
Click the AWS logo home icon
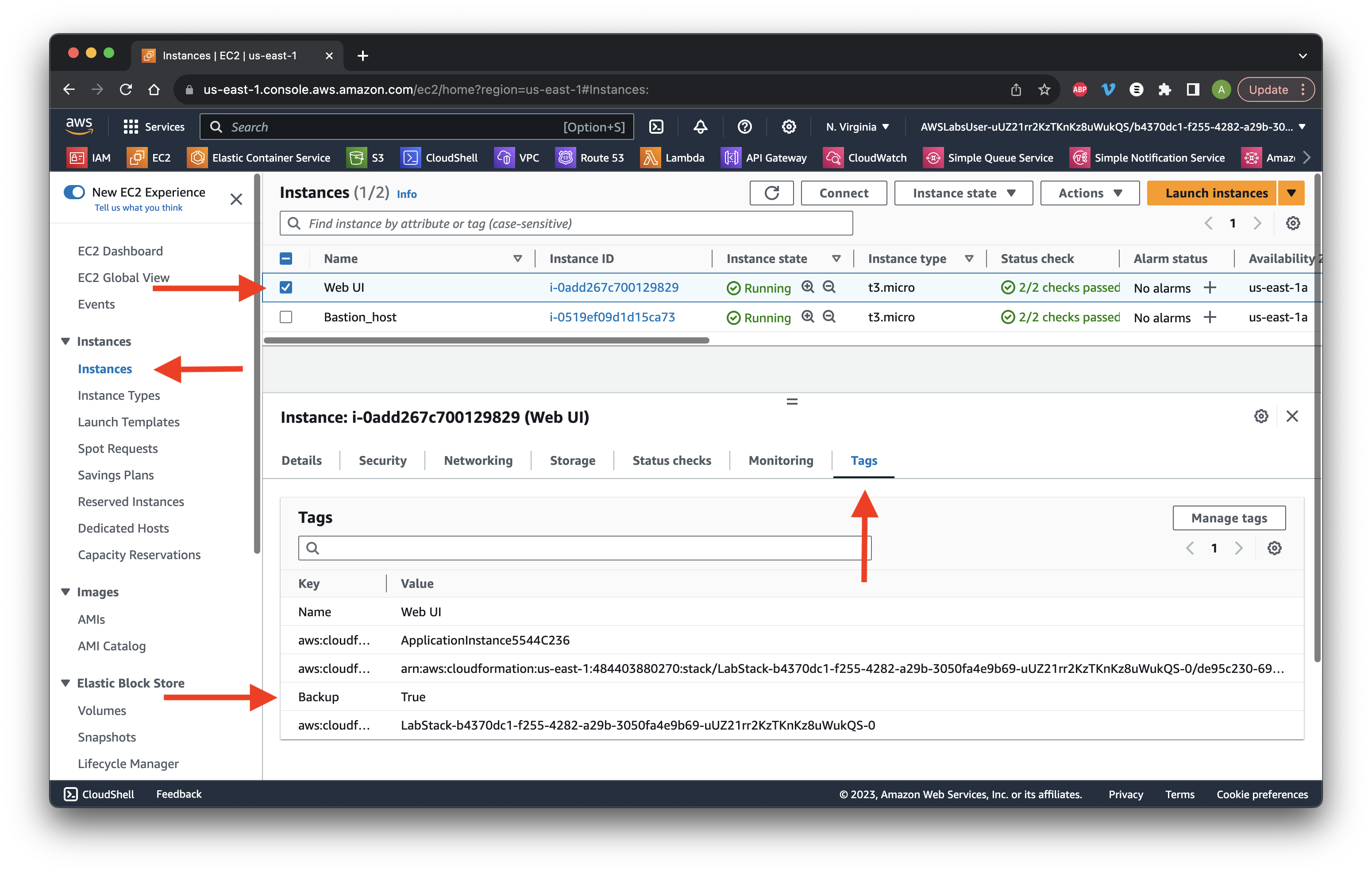[x=79, y=126]
